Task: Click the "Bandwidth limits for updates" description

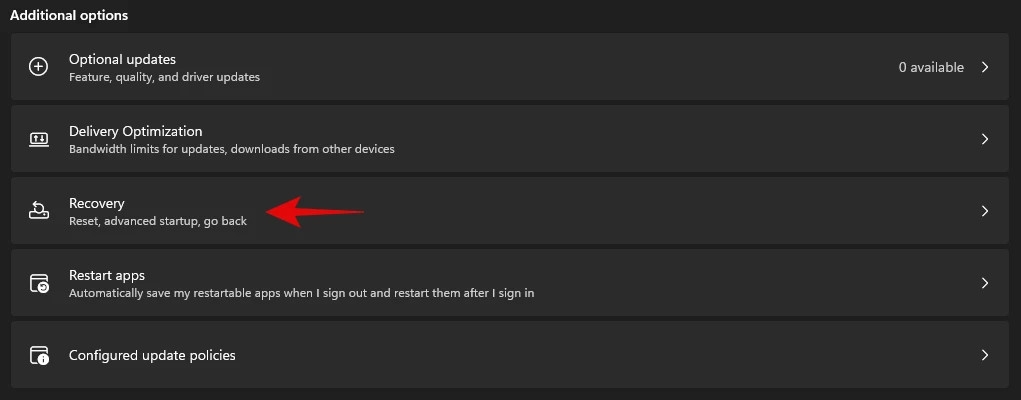Action: click(x=231, y=149)
